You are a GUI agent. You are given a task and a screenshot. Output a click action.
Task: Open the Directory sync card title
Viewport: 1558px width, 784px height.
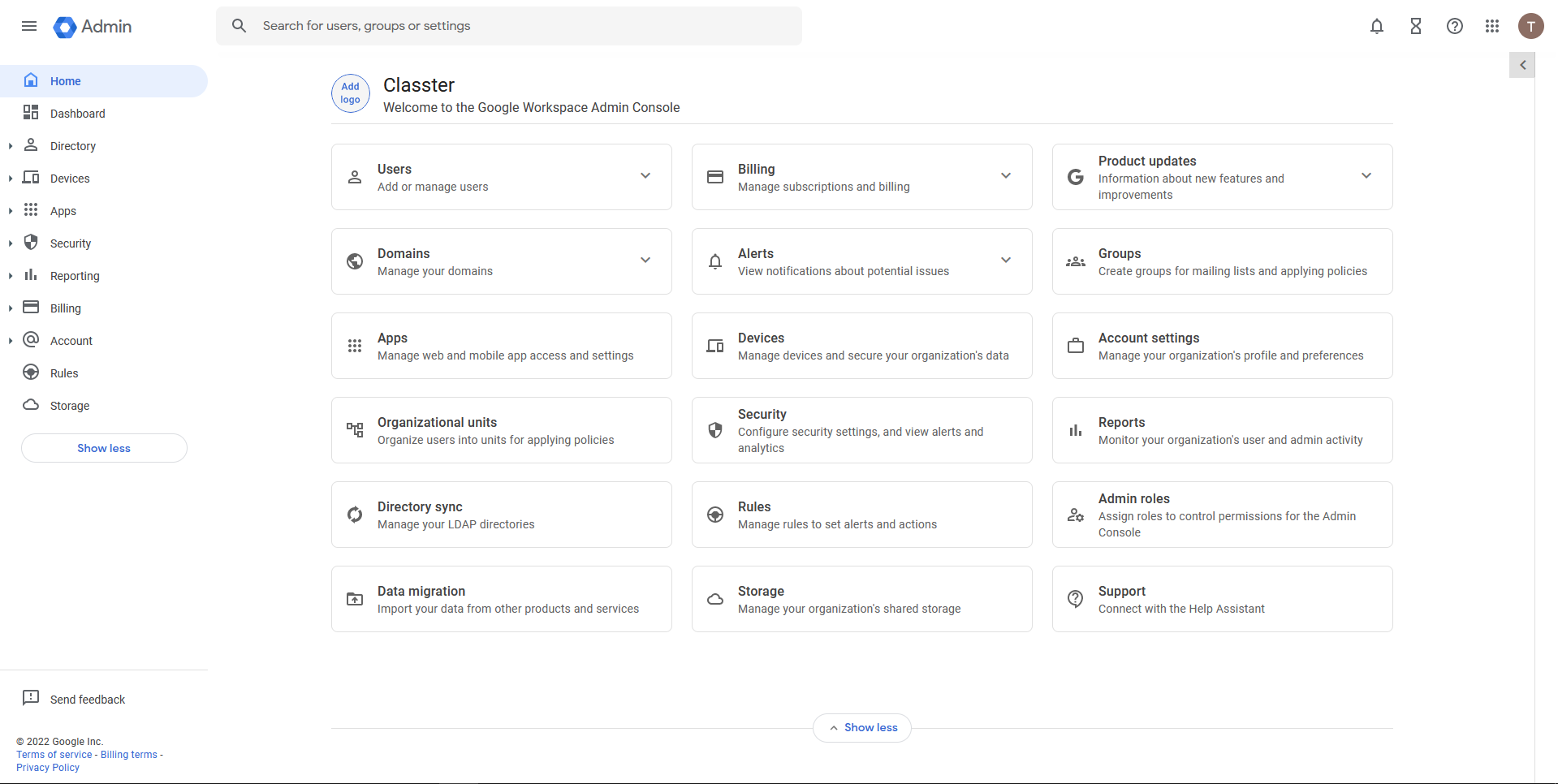click(420, 507)
